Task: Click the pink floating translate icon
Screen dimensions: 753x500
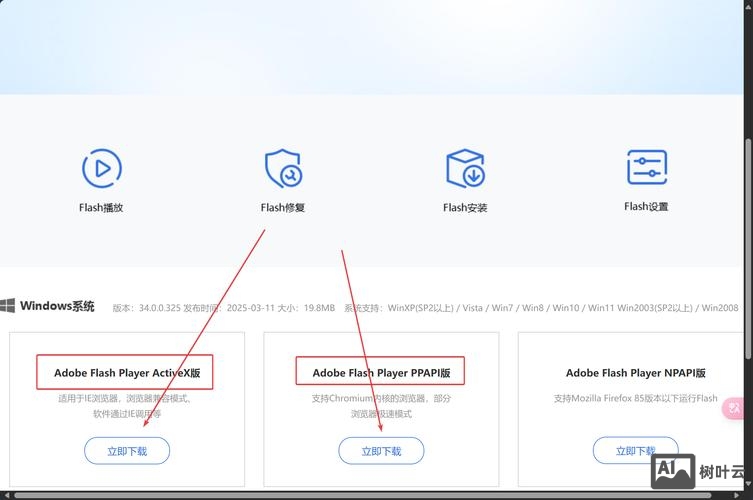Action: (x=735, y=408)
